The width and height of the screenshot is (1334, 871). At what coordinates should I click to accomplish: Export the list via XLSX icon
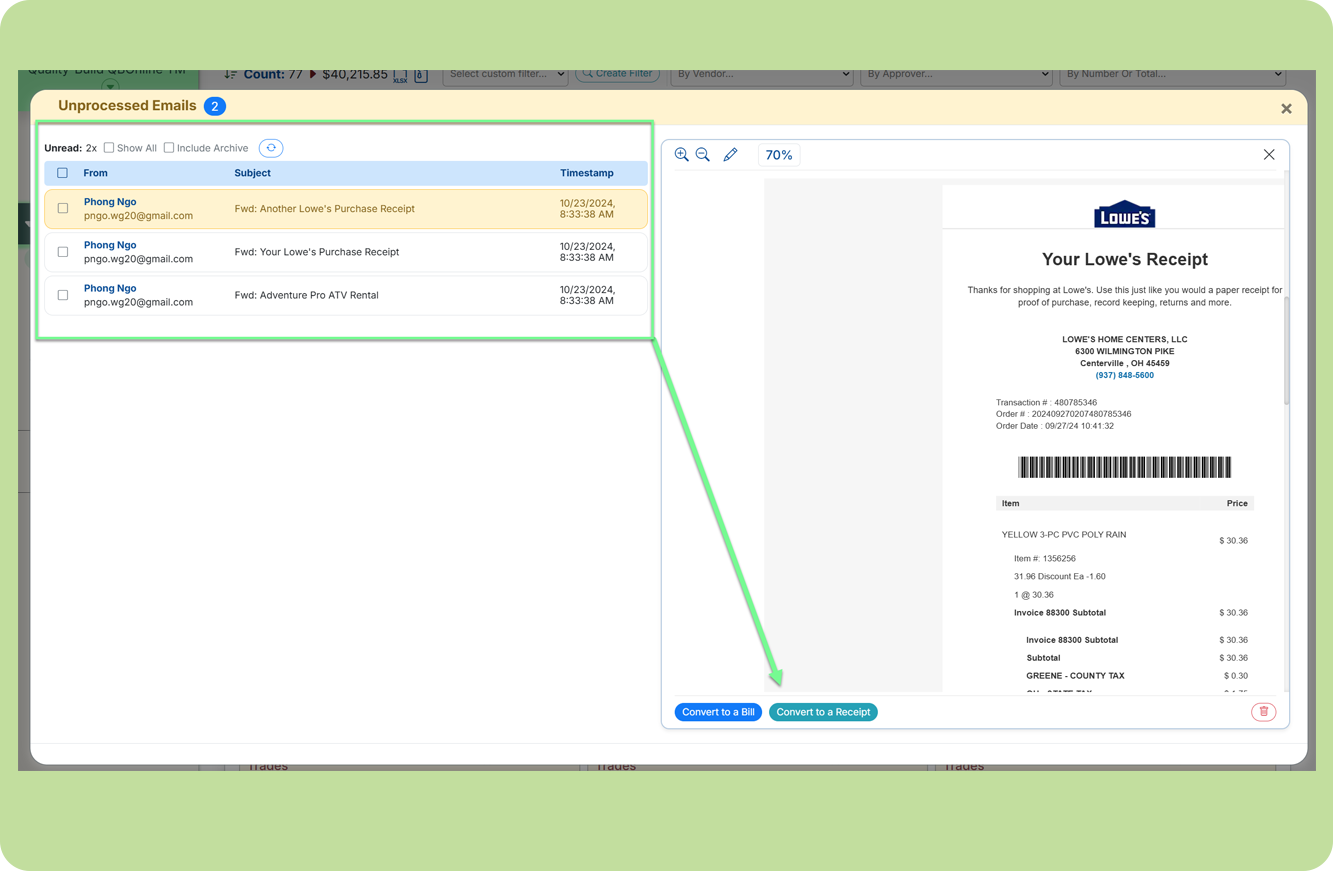tap(400, 76)
